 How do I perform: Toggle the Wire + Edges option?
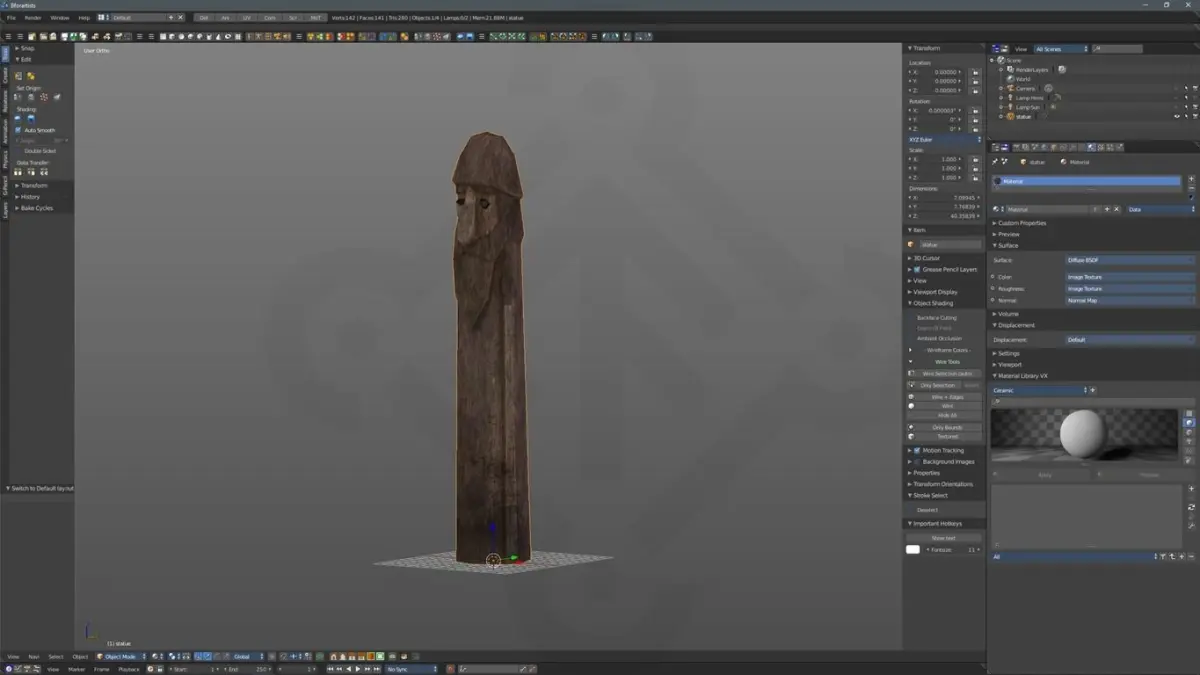tap(945, 397)
